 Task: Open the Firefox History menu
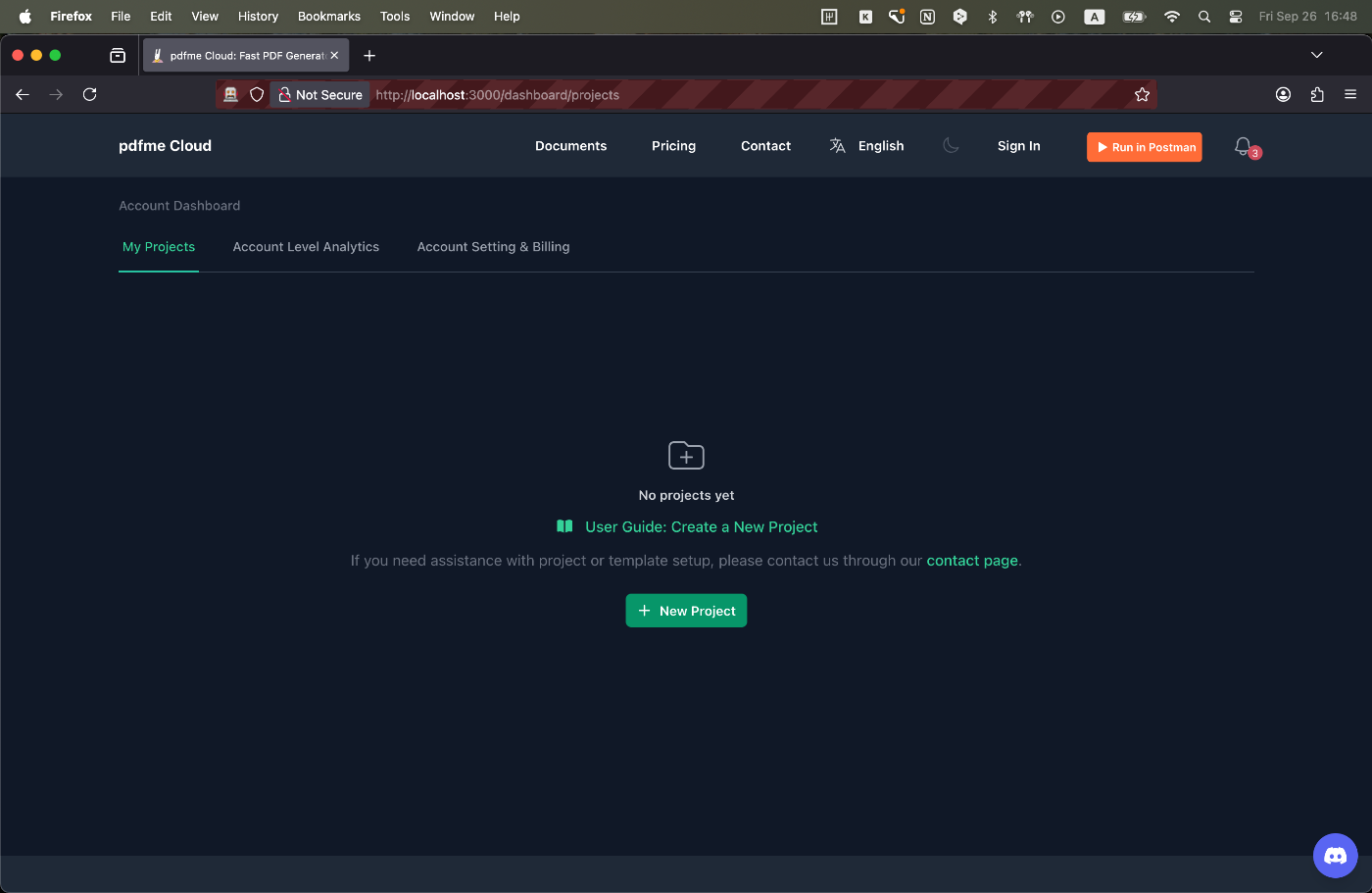[258, 17]
